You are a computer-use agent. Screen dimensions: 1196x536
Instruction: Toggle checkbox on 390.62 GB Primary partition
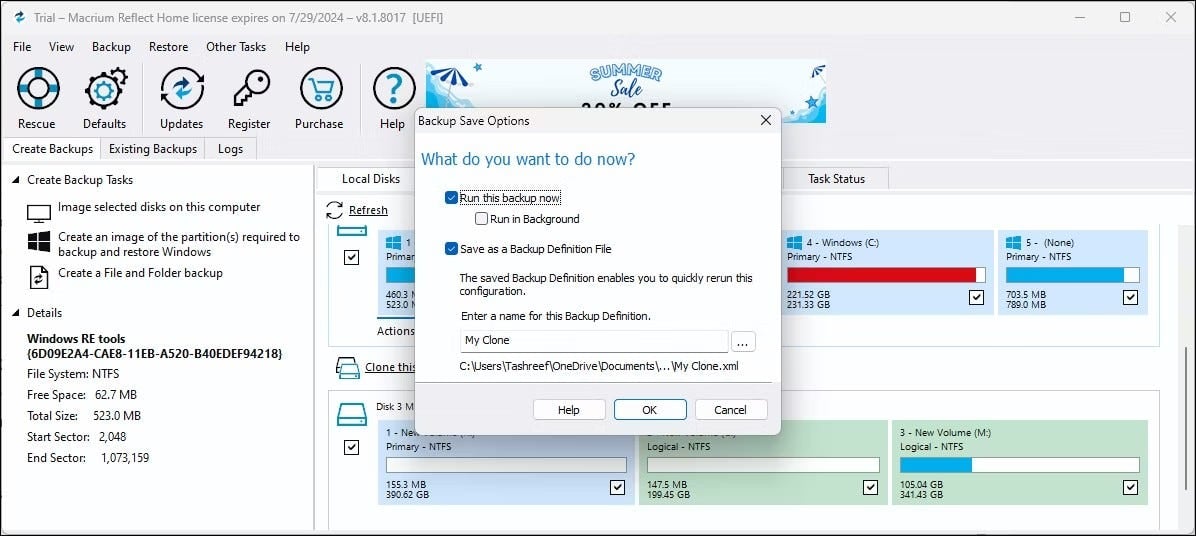pos(617,487)
